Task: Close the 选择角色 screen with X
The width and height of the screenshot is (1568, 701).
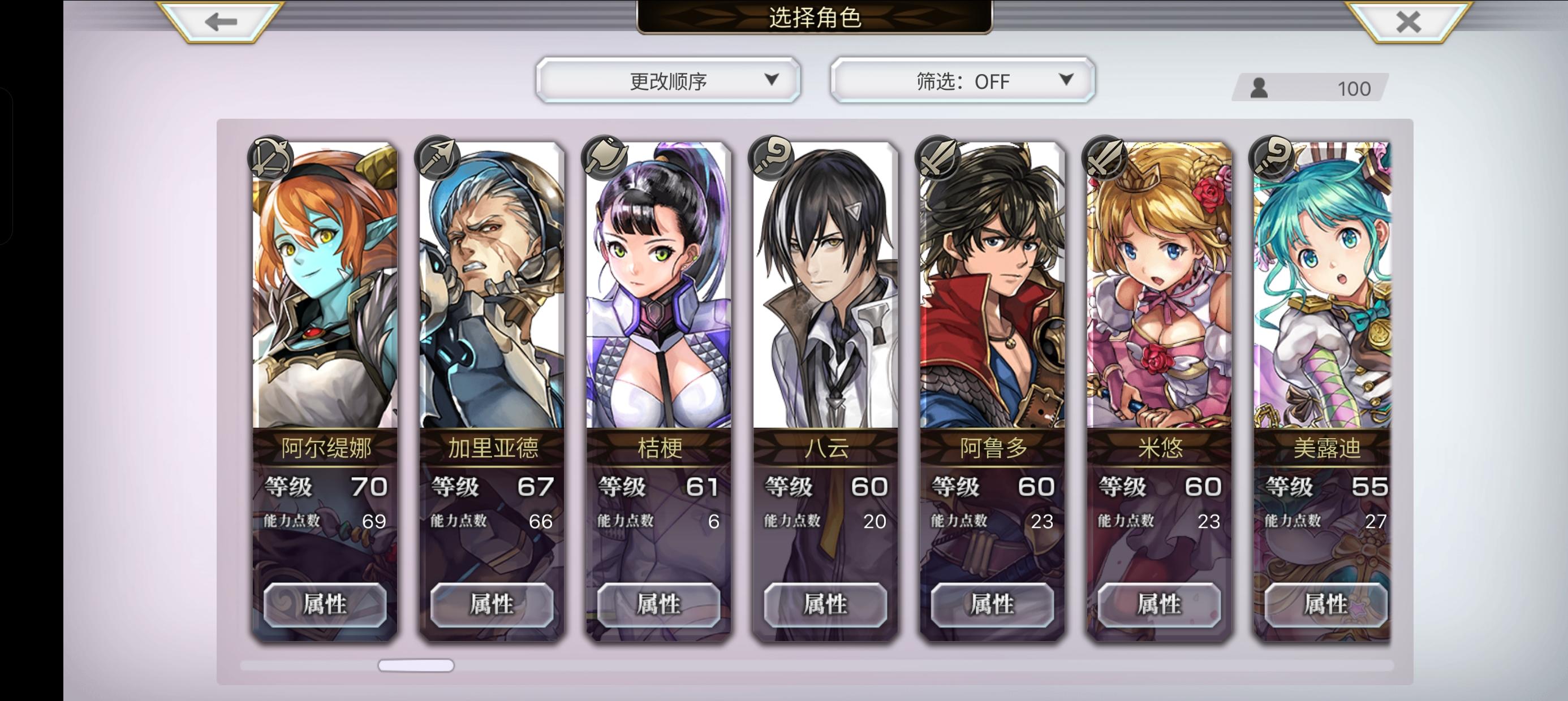Action: click(1408, 22)
